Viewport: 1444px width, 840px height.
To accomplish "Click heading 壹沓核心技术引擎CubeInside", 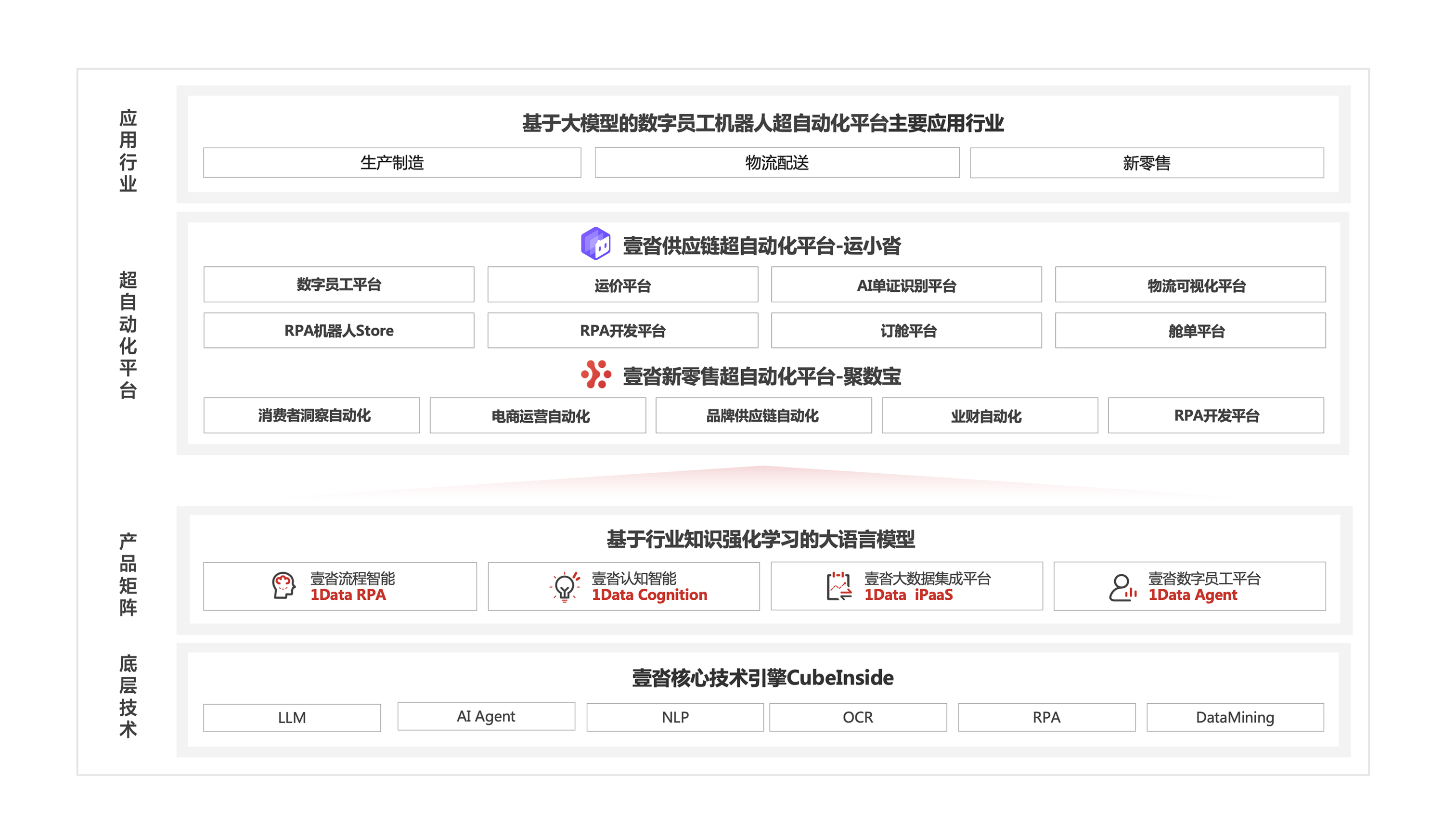I will tap(763, 678).
